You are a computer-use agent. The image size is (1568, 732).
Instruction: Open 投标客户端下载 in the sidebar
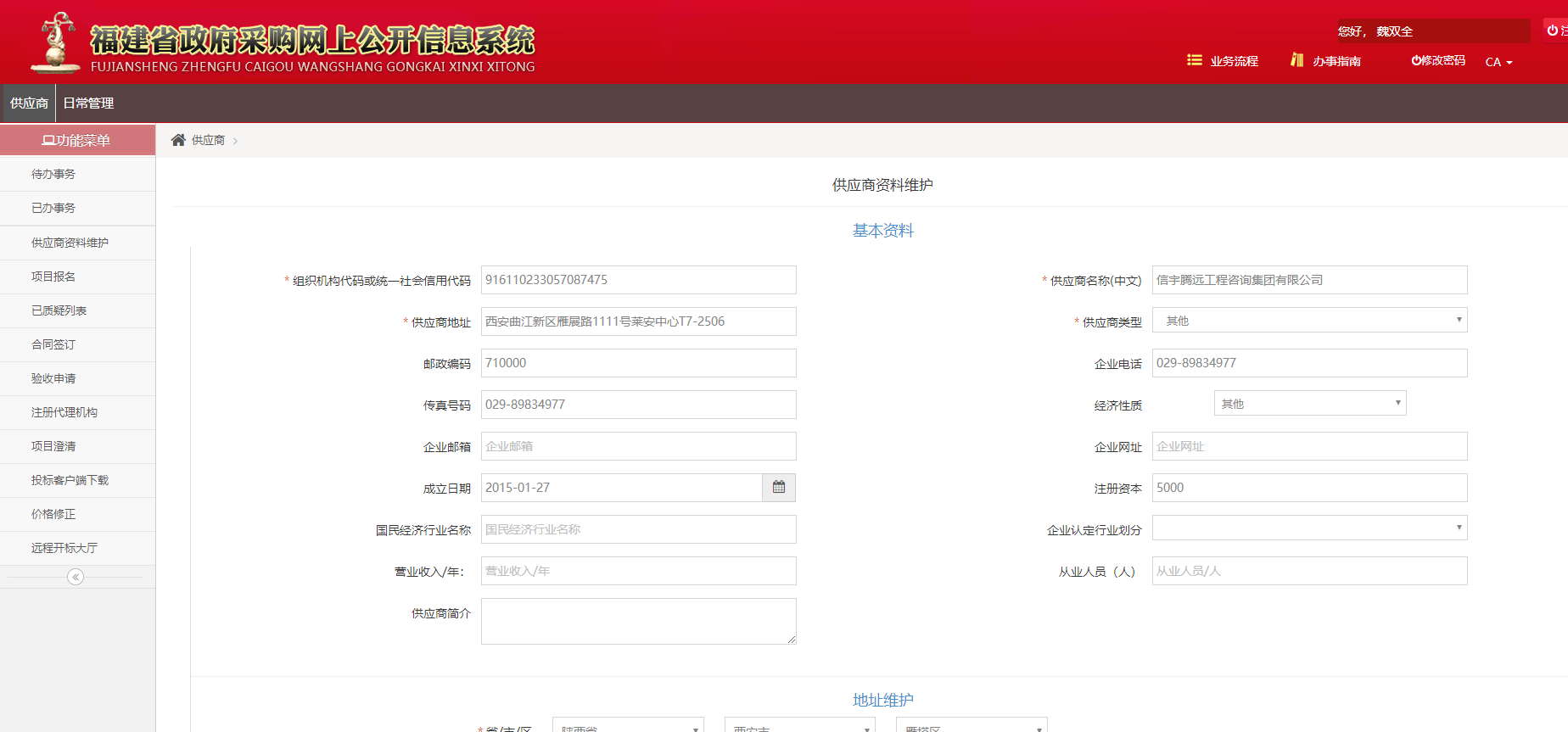[77, 480]
